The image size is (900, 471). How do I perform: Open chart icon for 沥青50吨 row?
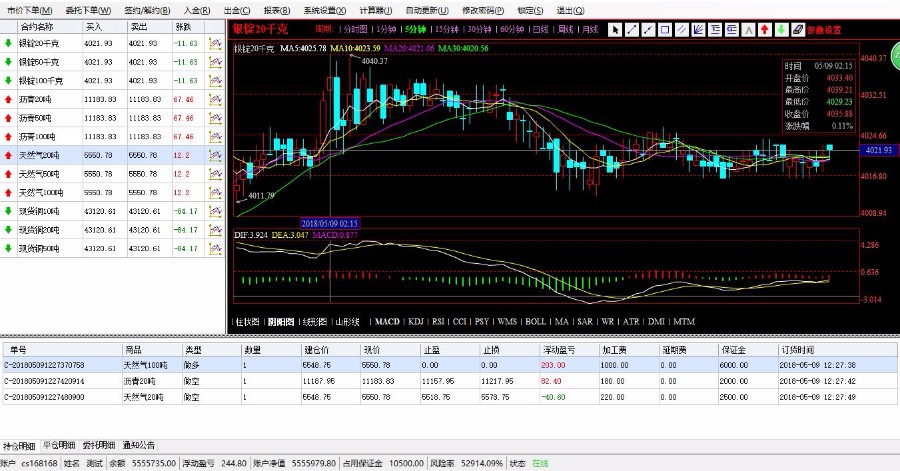(215, 118)
